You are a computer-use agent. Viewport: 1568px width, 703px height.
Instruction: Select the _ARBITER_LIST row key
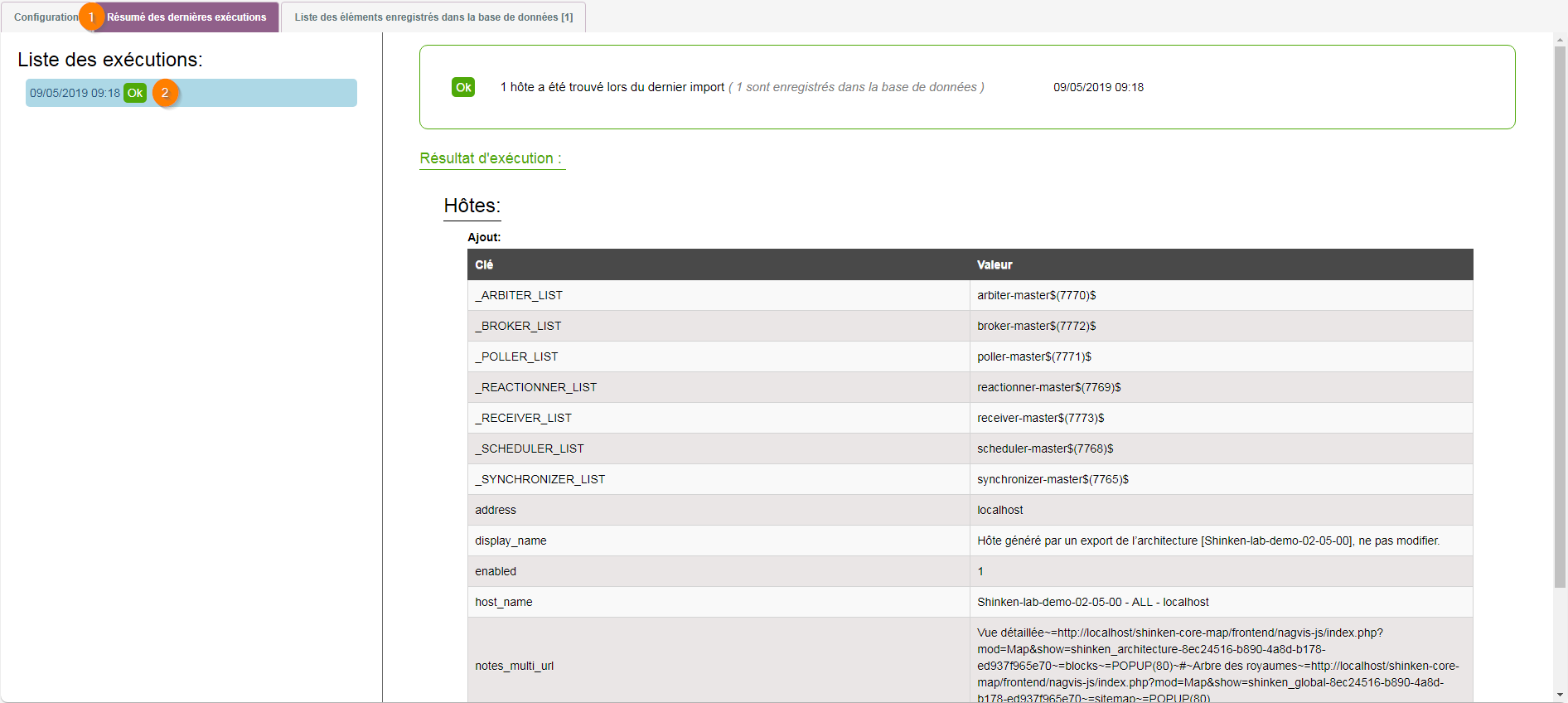[519, 295]
